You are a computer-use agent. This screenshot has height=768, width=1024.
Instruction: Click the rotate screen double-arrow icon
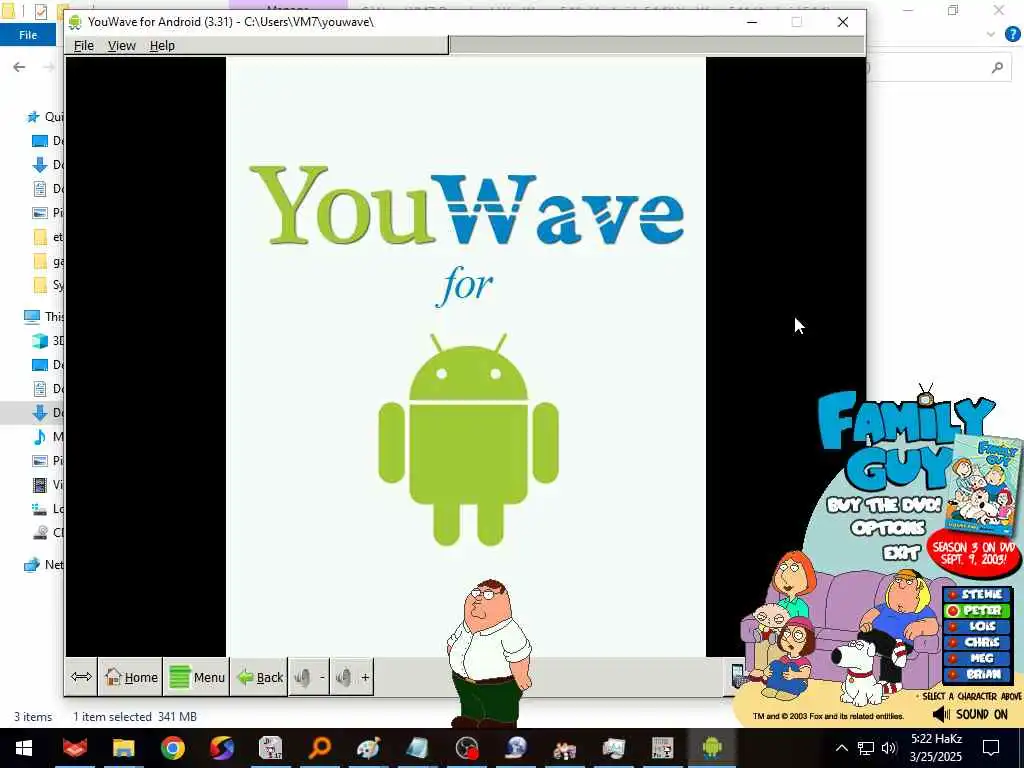[81, 677]
